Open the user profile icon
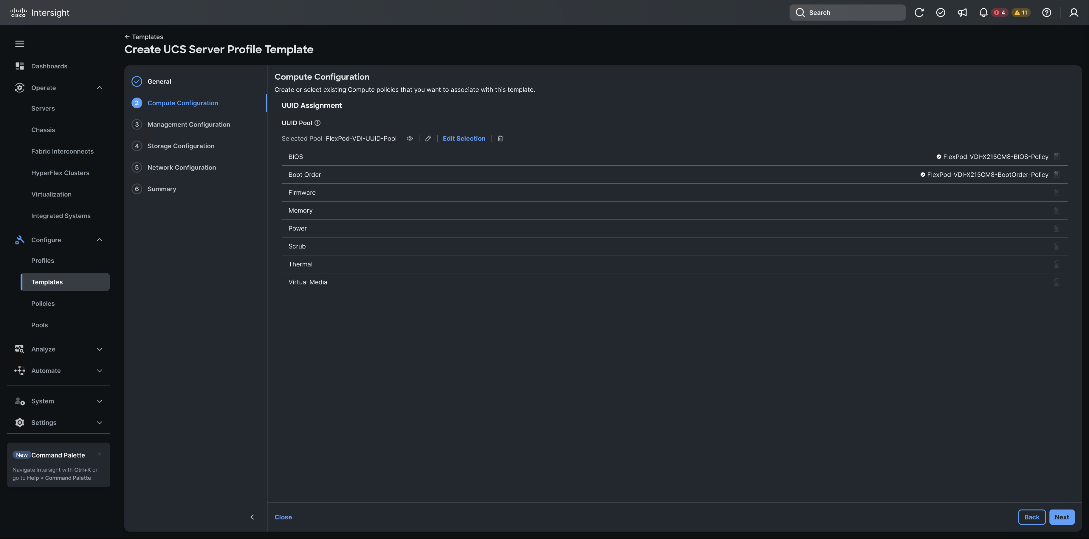This screenshot has width=1089, height=539. click(x=1073, y=13)
